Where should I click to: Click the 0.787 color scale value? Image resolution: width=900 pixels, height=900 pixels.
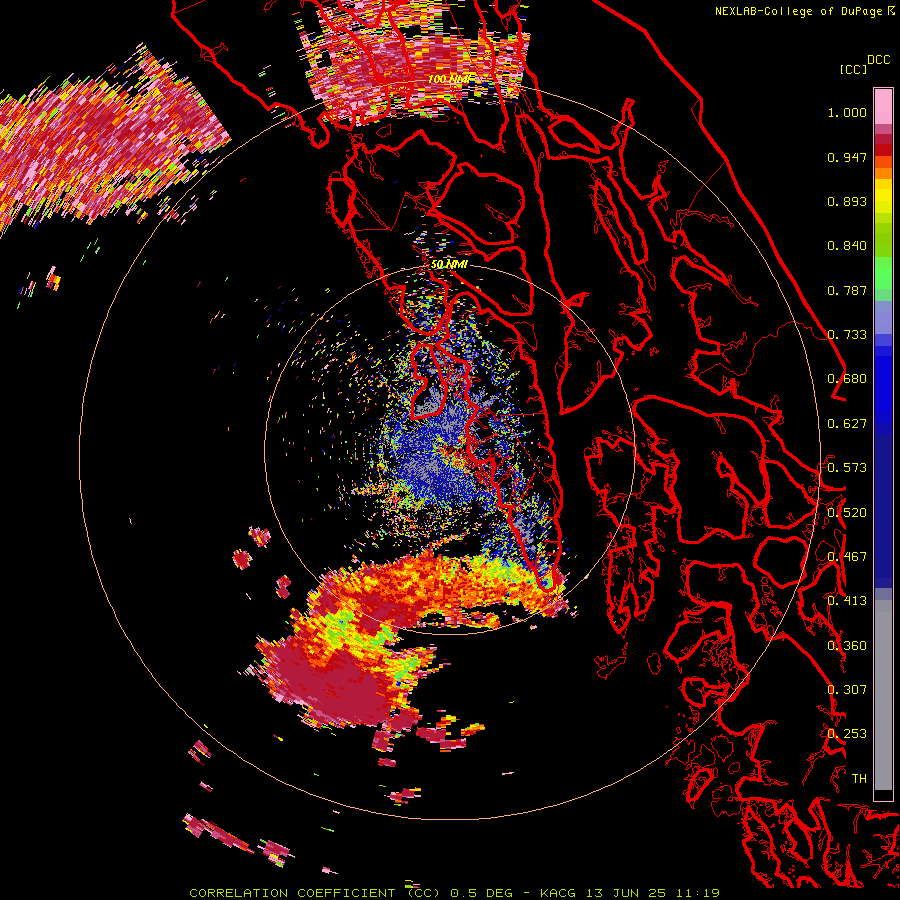click(847, 290)
